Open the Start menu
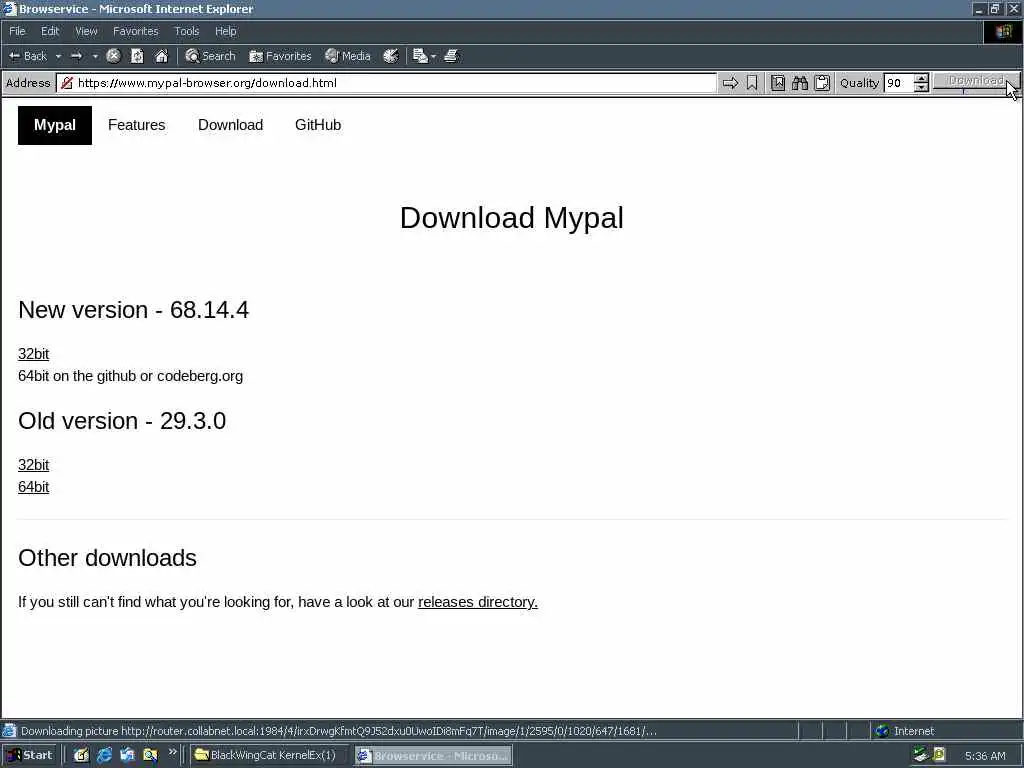Image resolution: width=1024 pixels, height=768 pixels. [30, 756]
